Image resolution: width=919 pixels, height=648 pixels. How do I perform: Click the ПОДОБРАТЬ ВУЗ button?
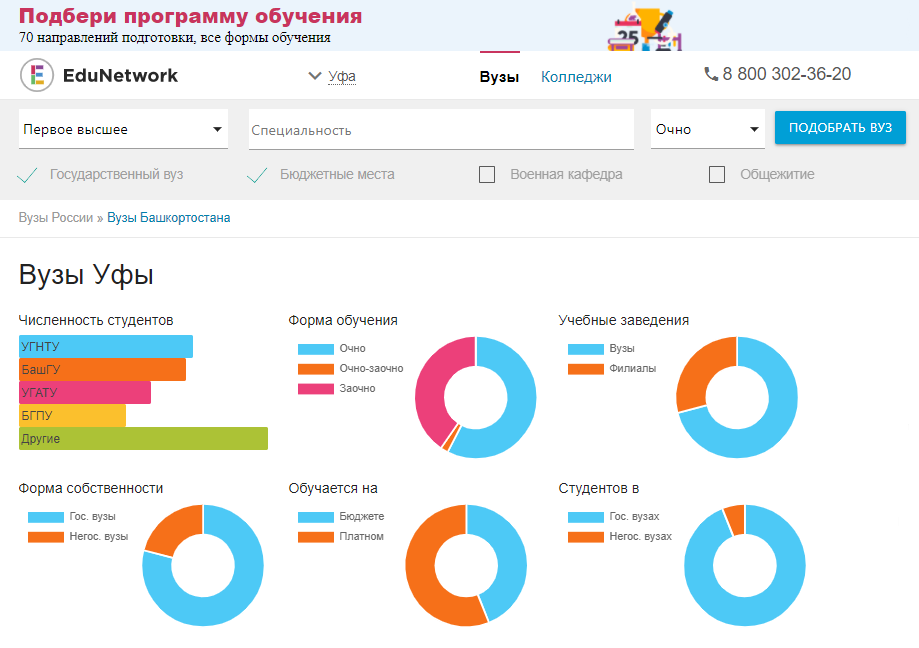(840, 127)
